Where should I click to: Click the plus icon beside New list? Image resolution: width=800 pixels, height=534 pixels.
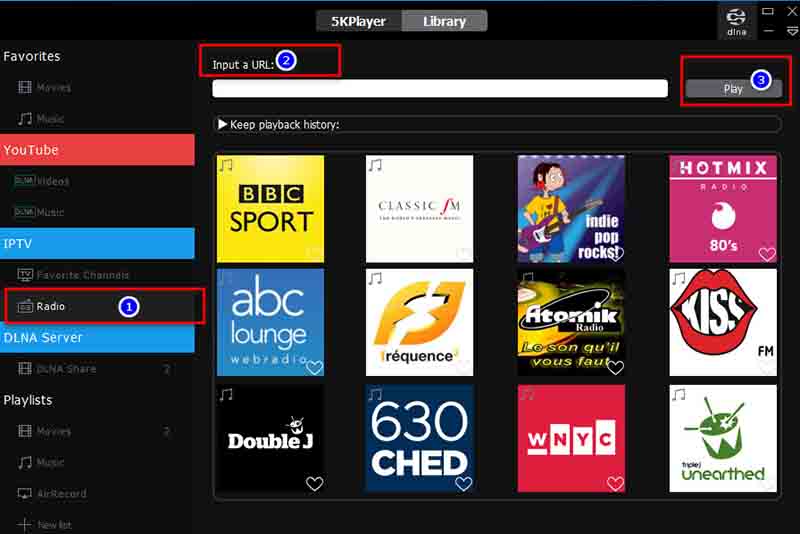click(24, 524)
